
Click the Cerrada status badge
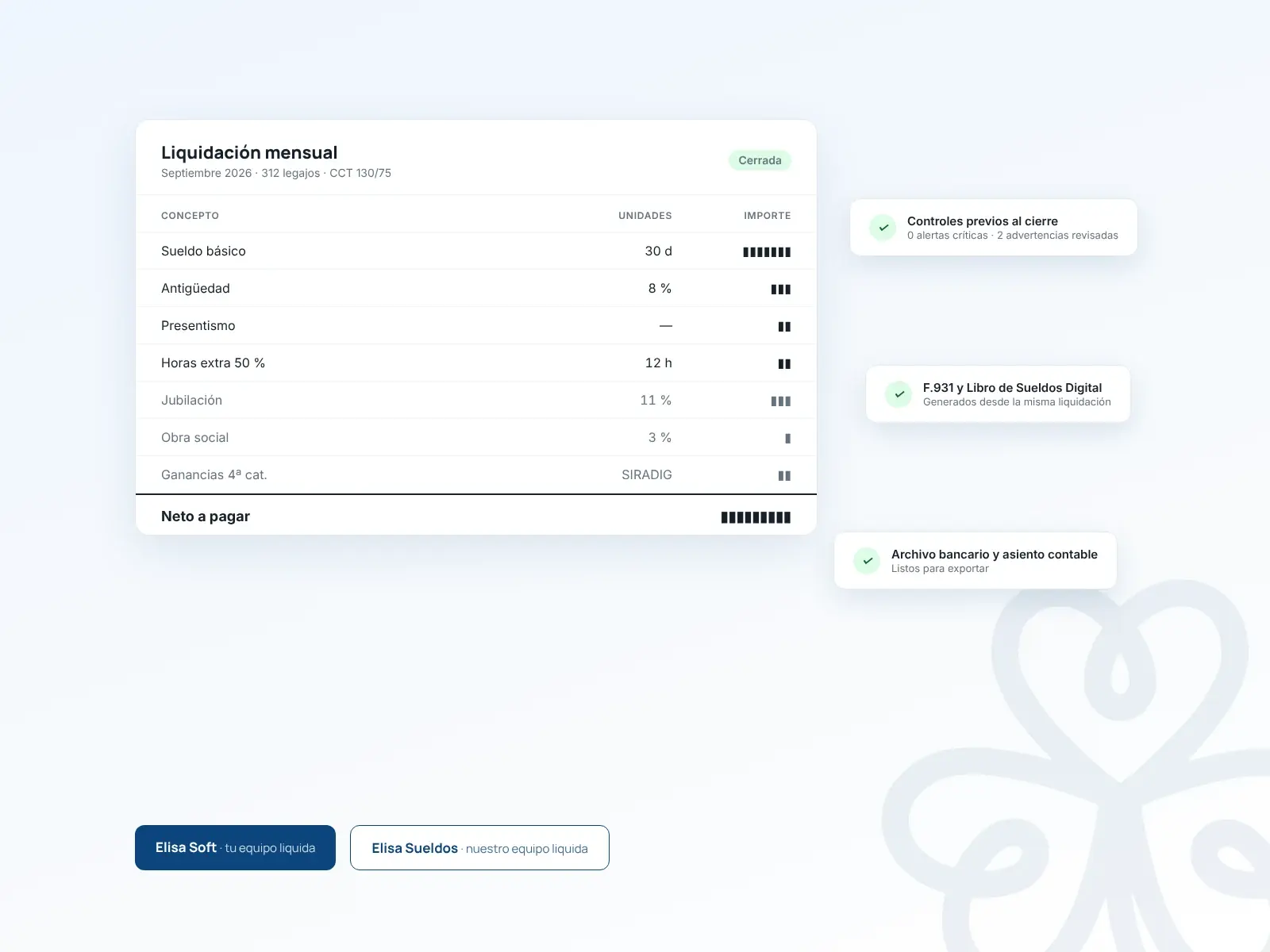[760, 160]
